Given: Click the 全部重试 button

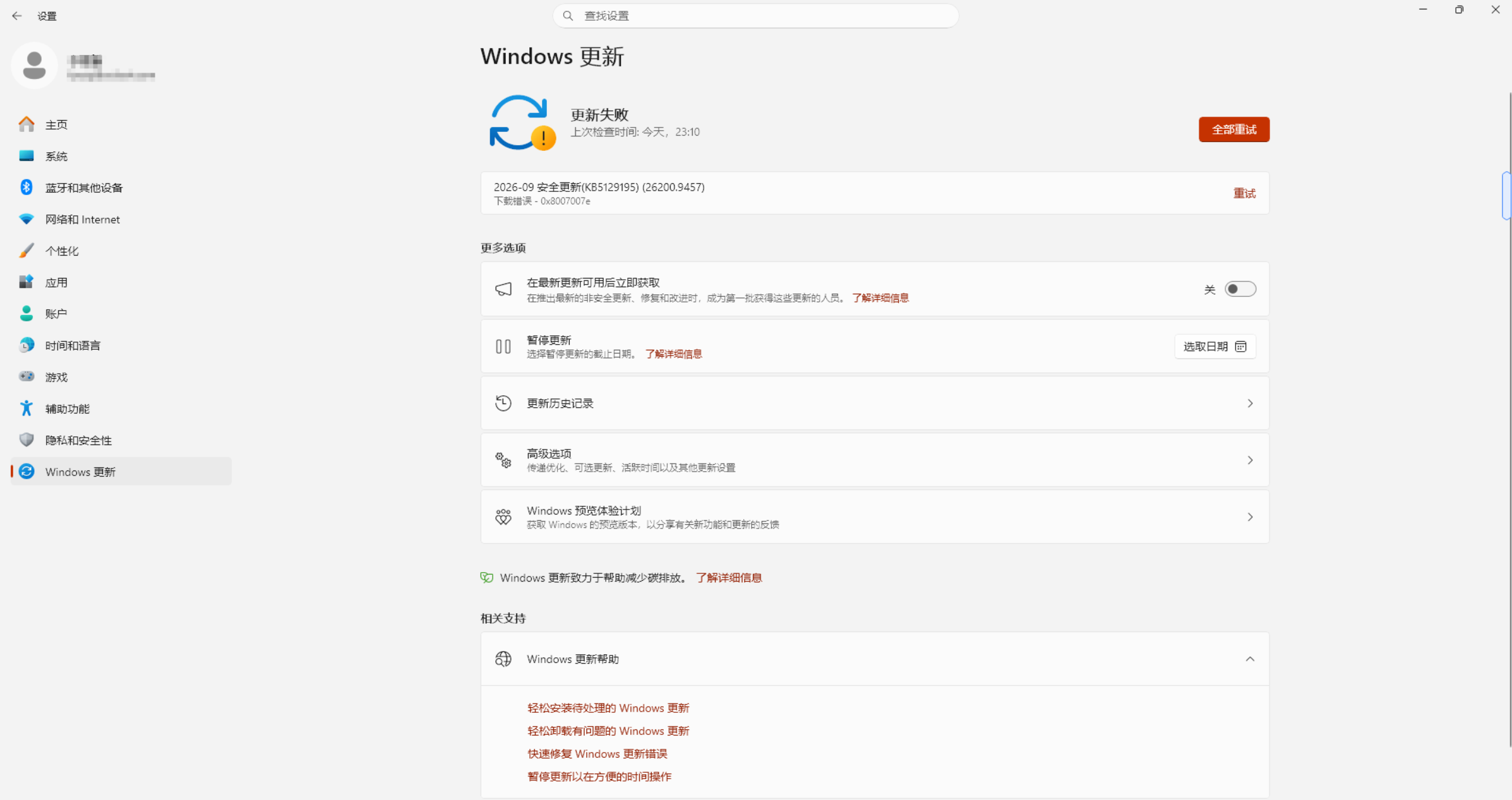Looking at the screenshot, I should [x=1233, y=129].
